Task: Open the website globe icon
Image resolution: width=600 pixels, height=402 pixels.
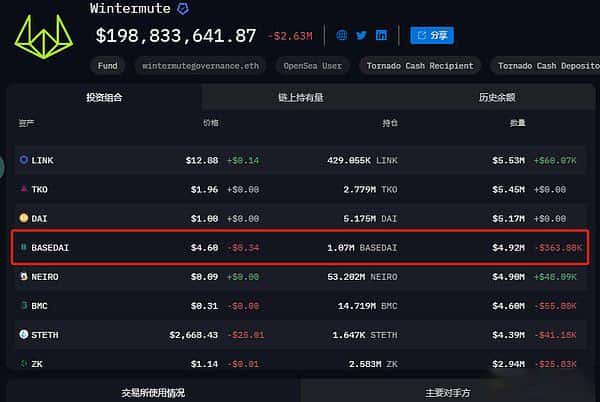Action: (x=342, y=36)
